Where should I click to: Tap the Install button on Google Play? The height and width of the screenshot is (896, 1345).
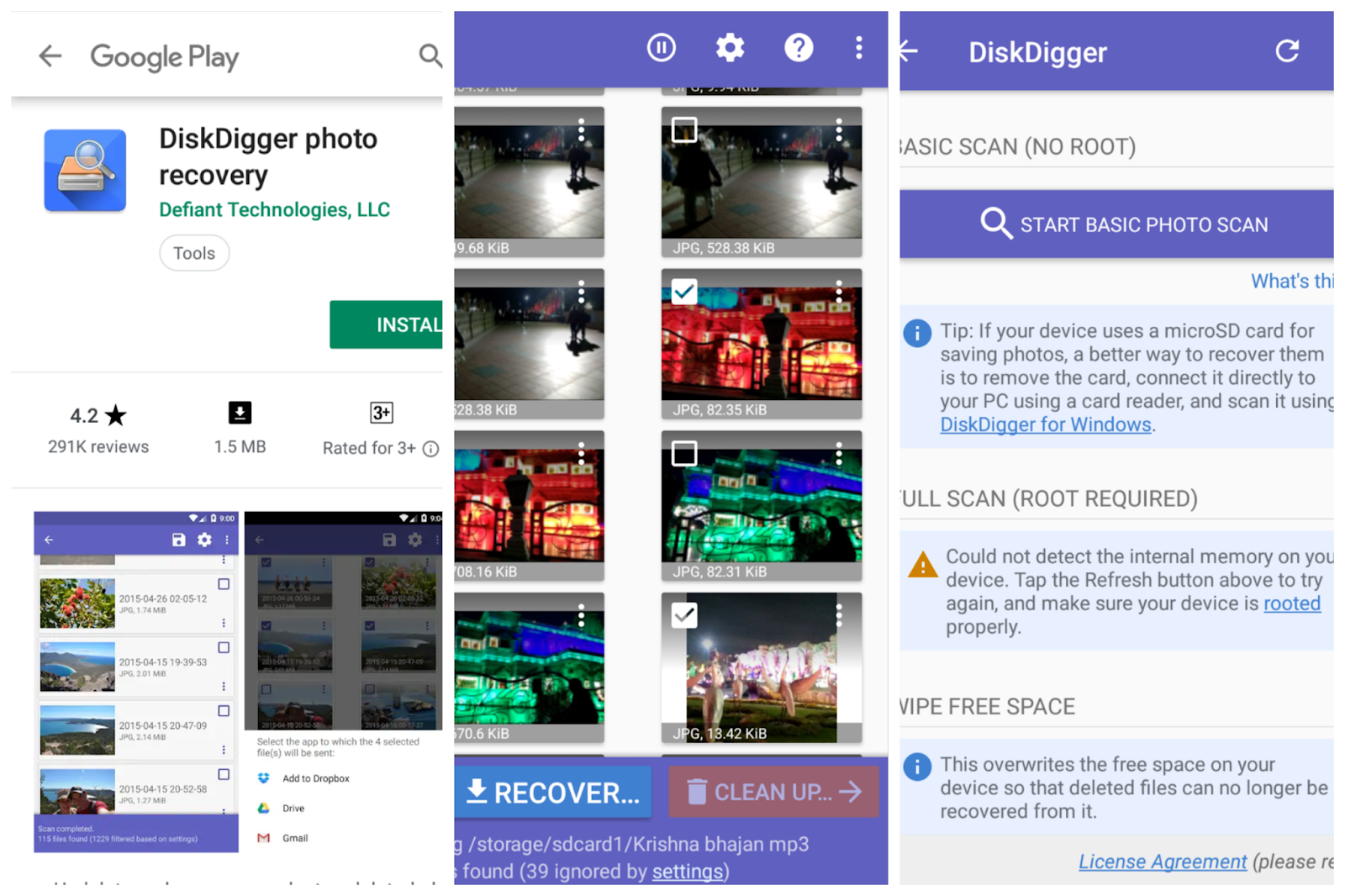click(x=386, y=324)
